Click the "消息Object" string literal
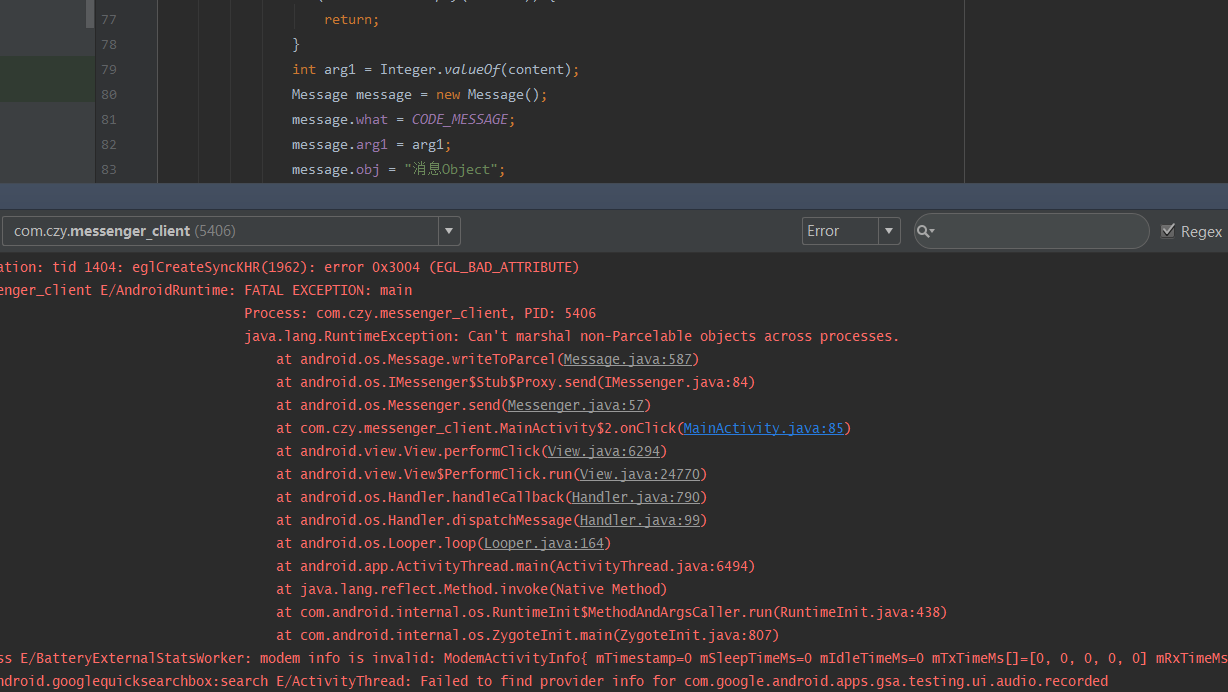Screen dimensions: 1228x692 coord(454,169)
